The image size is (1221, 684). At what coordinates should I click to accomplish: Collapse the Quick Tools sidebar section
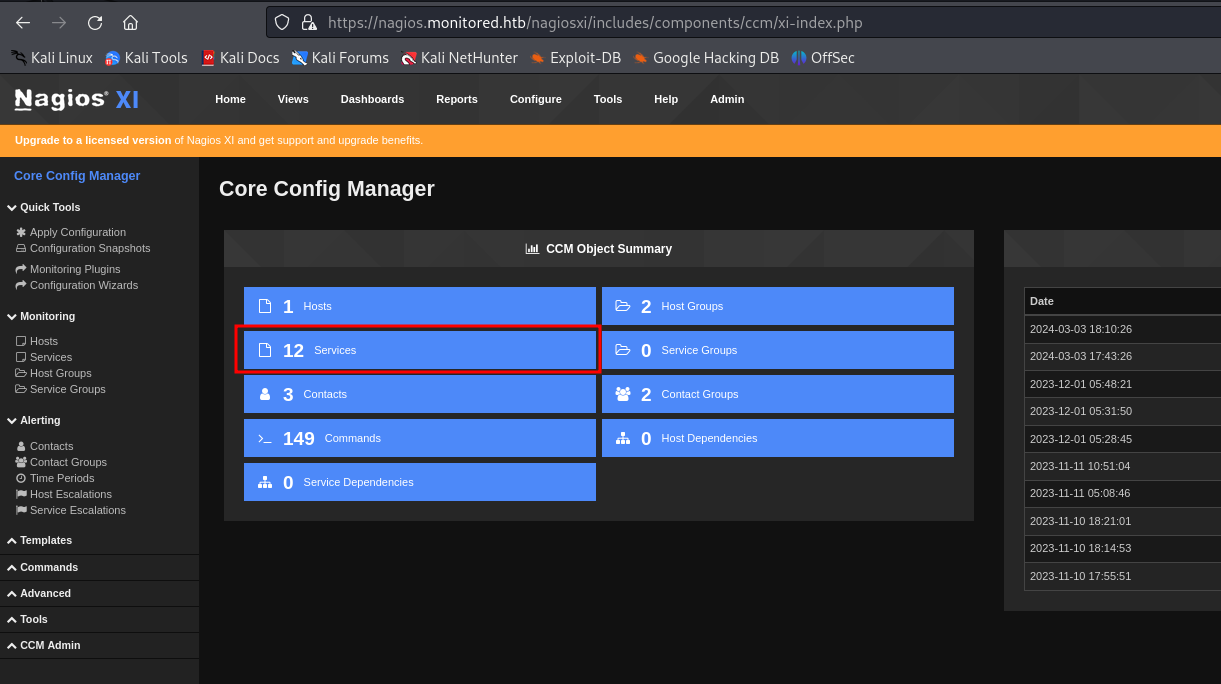pos(44,207)
